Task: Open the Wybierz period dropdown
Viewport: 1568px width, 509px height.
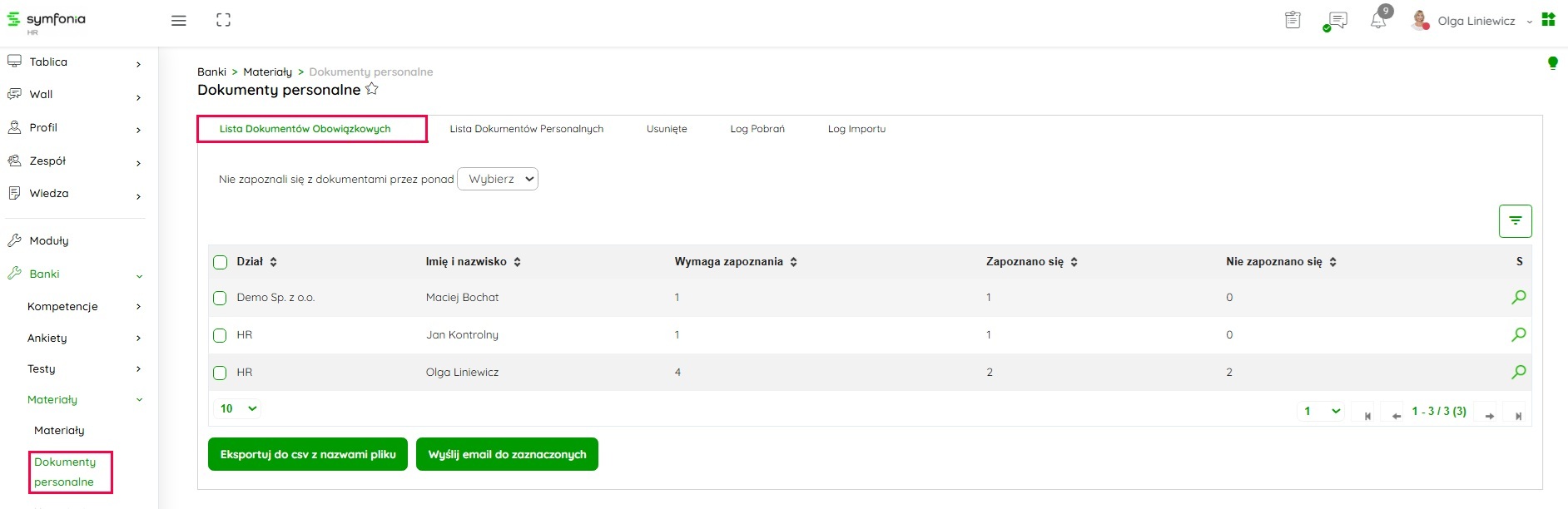Action: tap(498, 179)
